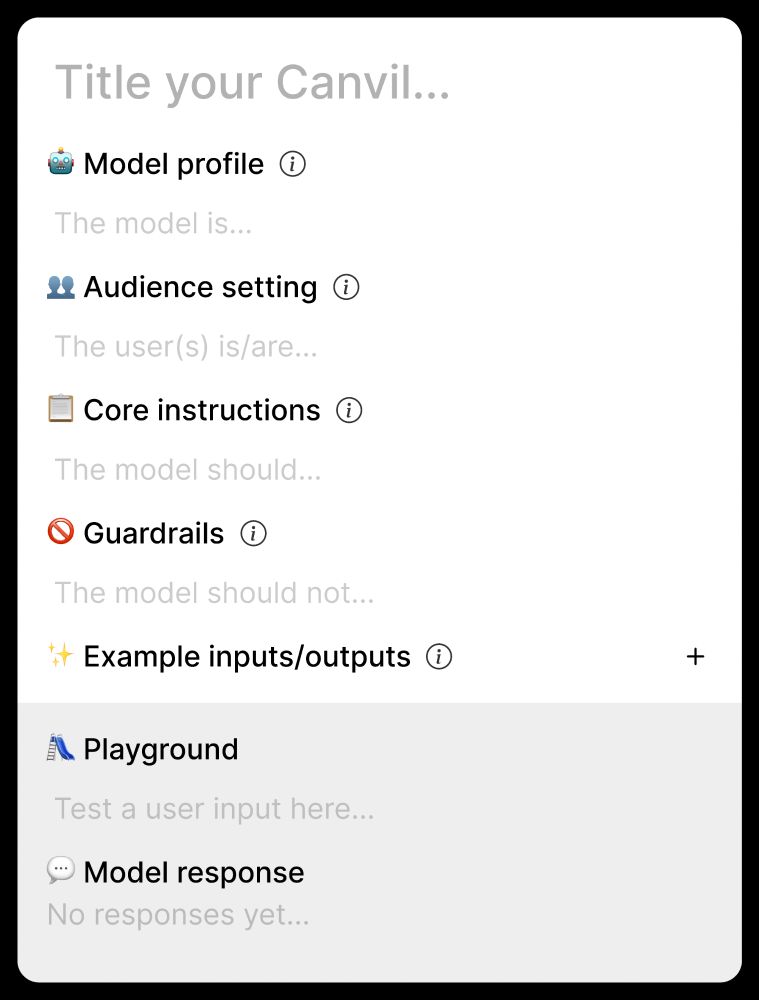The height and width of the screenshot is (1000, 759).
Task: View info for Example inputs/outputs
Action: click(439, 656)
